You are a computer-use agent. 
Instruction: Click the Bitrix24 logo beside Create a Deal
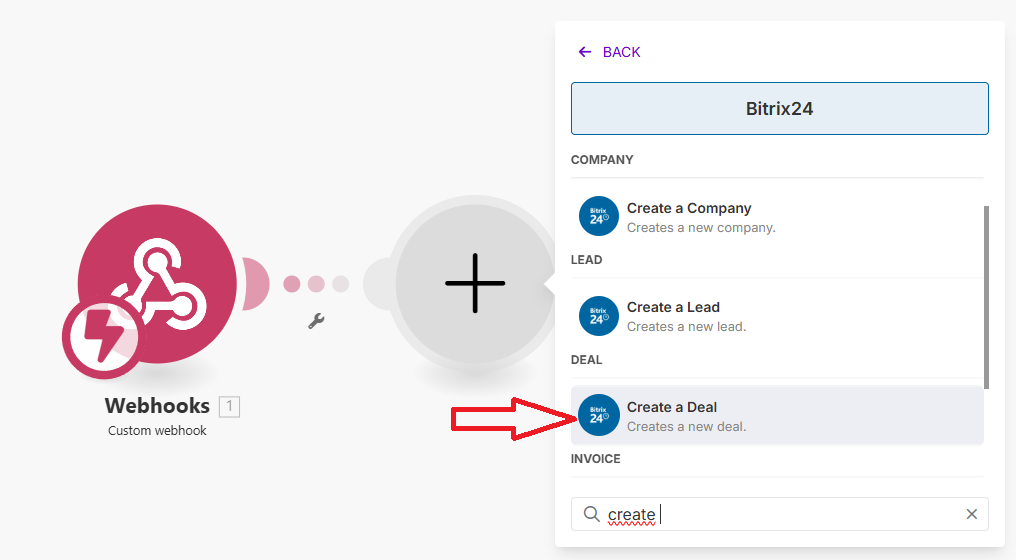(x=598, y=416)
